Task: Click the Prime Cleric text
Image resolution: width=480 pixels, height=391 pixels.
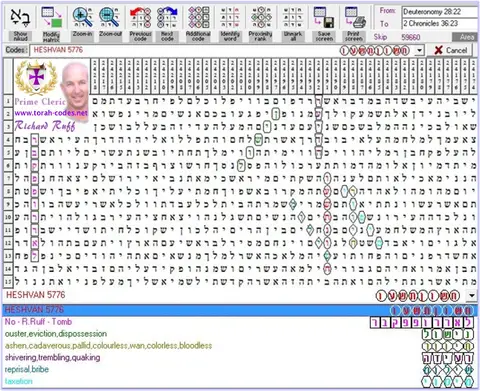Action: [40, 102]
